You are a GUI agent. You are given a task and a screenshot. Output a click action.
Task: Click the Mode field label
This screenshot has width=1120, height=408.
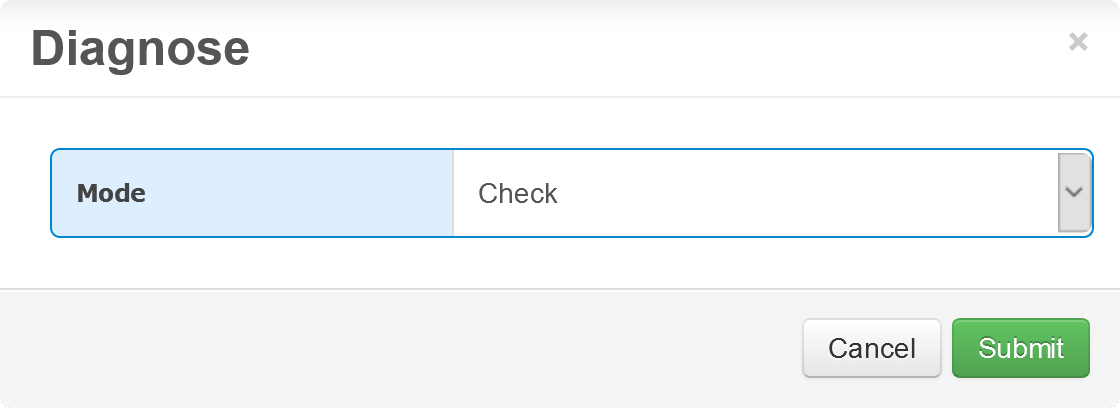click(111, 193)
